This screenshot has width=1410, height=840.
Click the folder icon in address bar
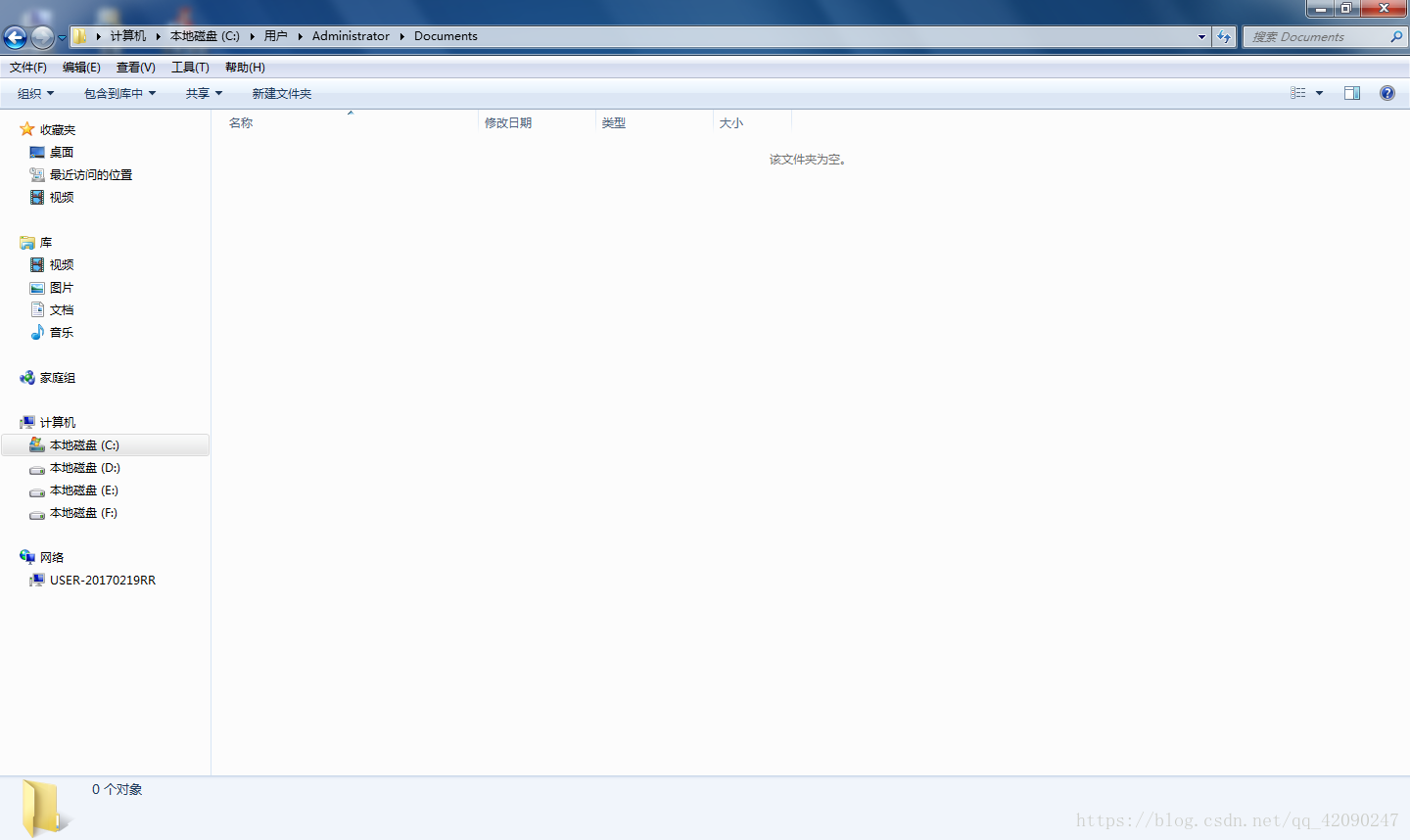point(80,36)
